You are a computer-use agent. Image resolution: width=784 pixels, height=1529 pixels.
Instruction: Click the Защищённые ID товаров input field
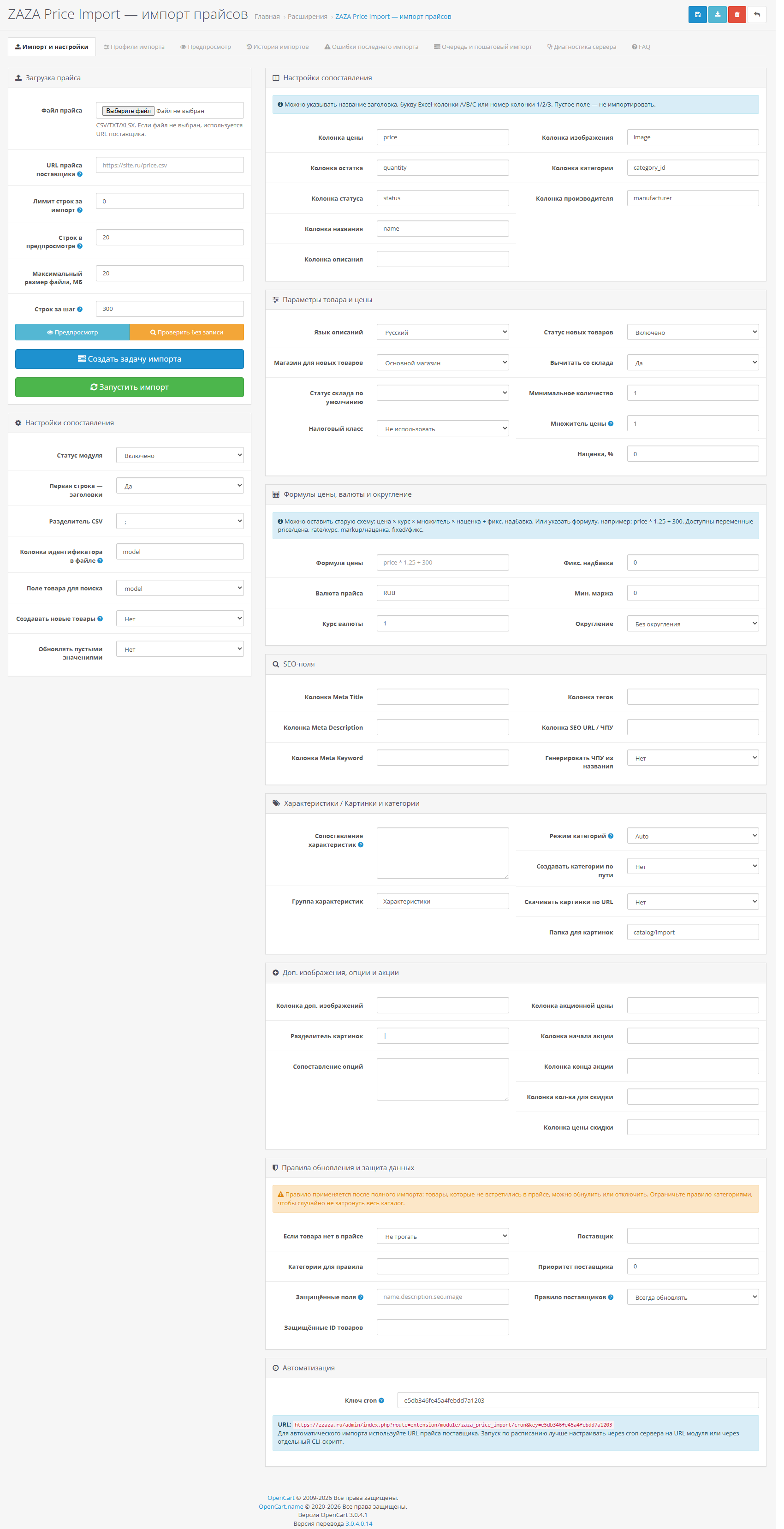point(443,1327)
